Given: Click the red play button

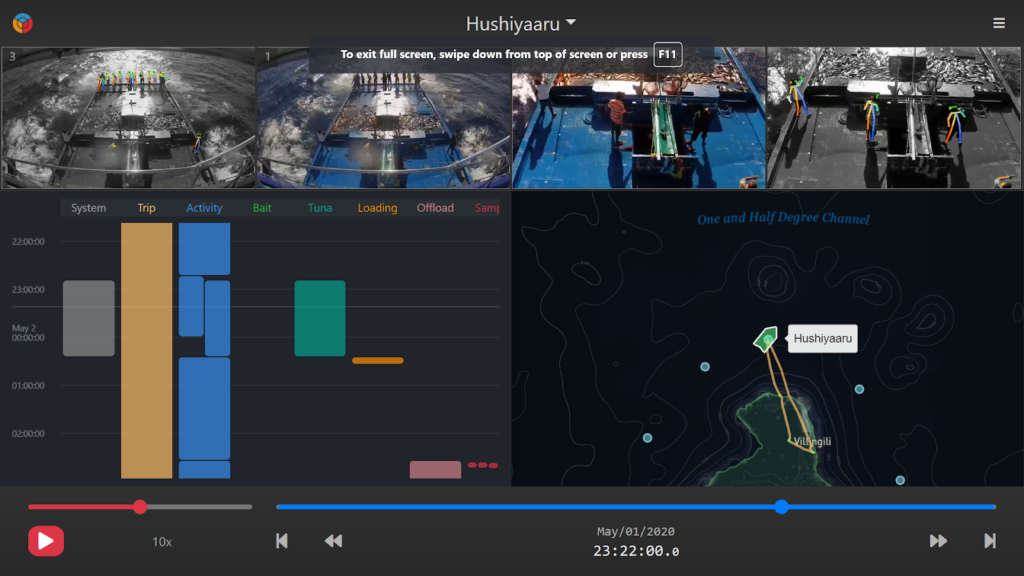Looking at the screenshot, I should [x=46, y=541].
